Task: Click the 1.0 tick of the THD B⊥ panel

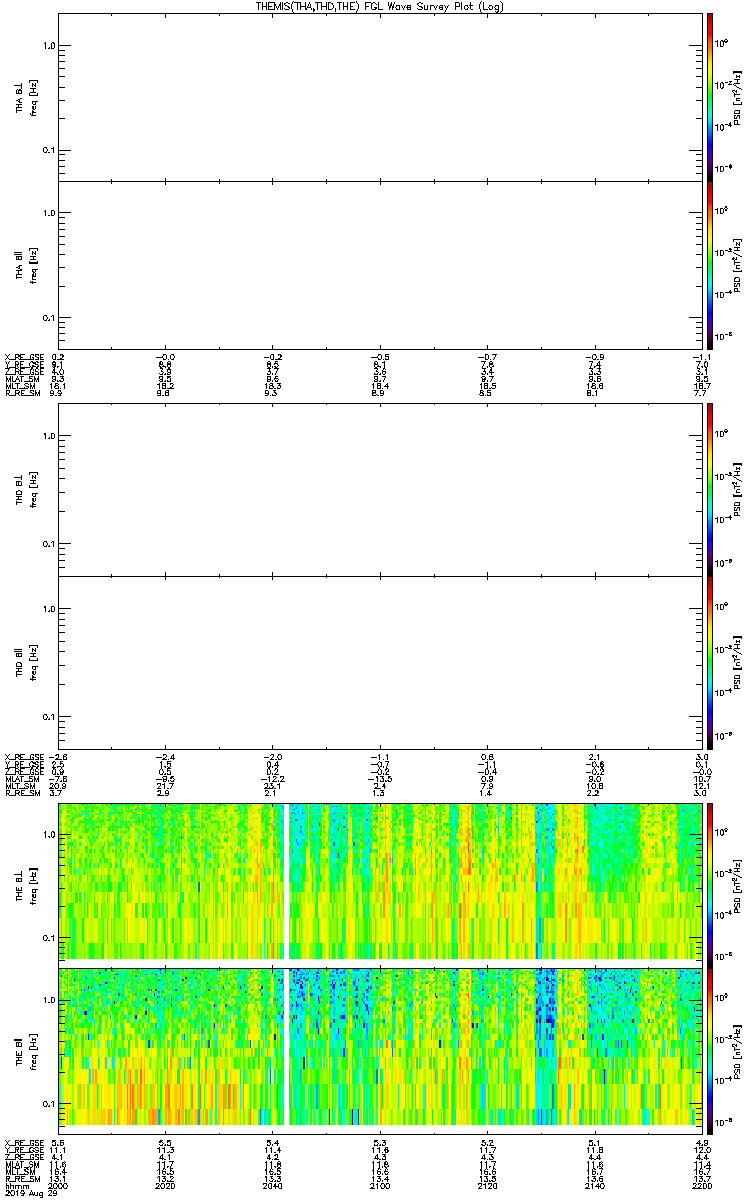Action: pyautogui.click(x=49, y=436)
